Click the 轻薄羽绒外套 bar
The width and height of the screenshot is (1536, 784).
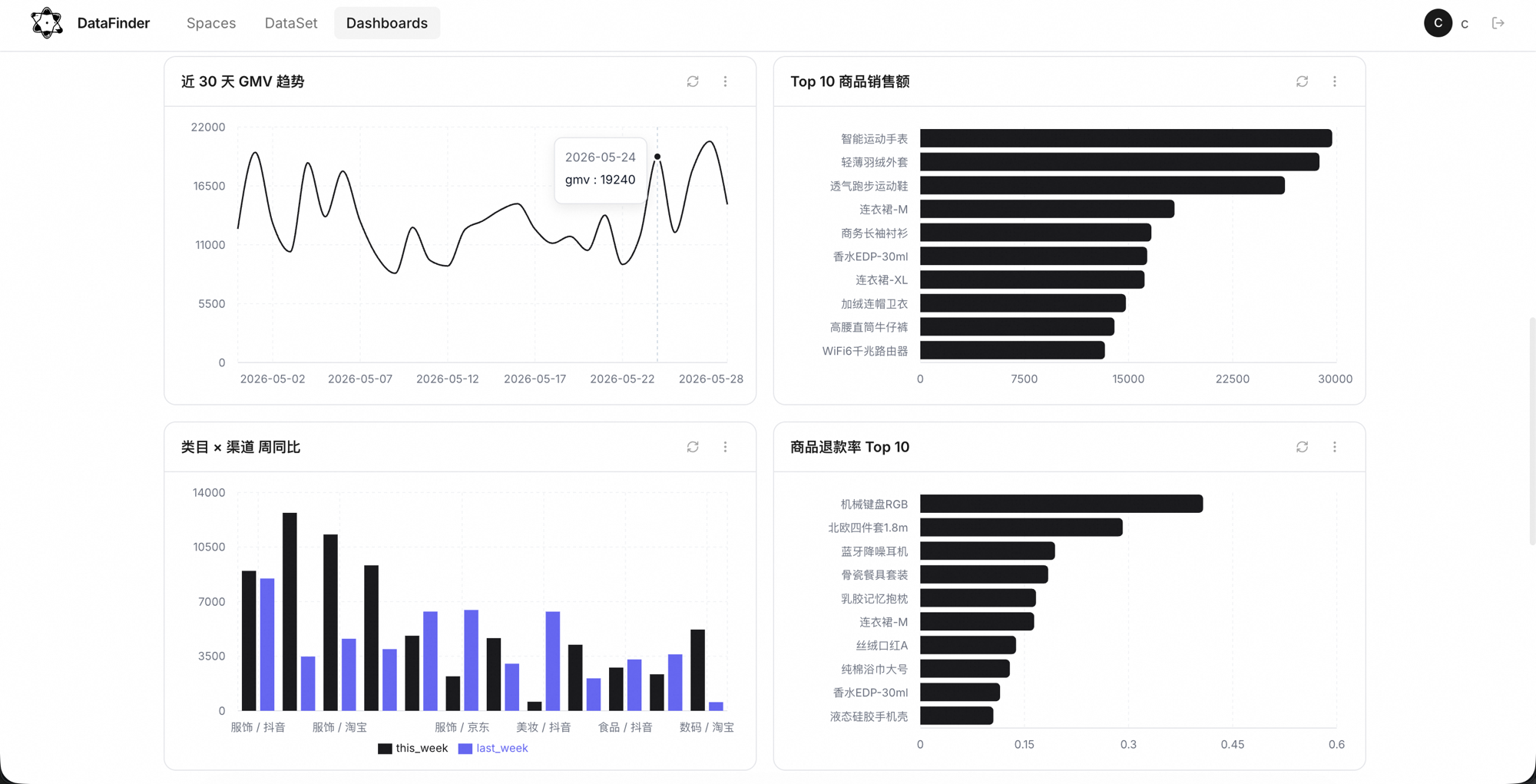tap(1120, 162)
